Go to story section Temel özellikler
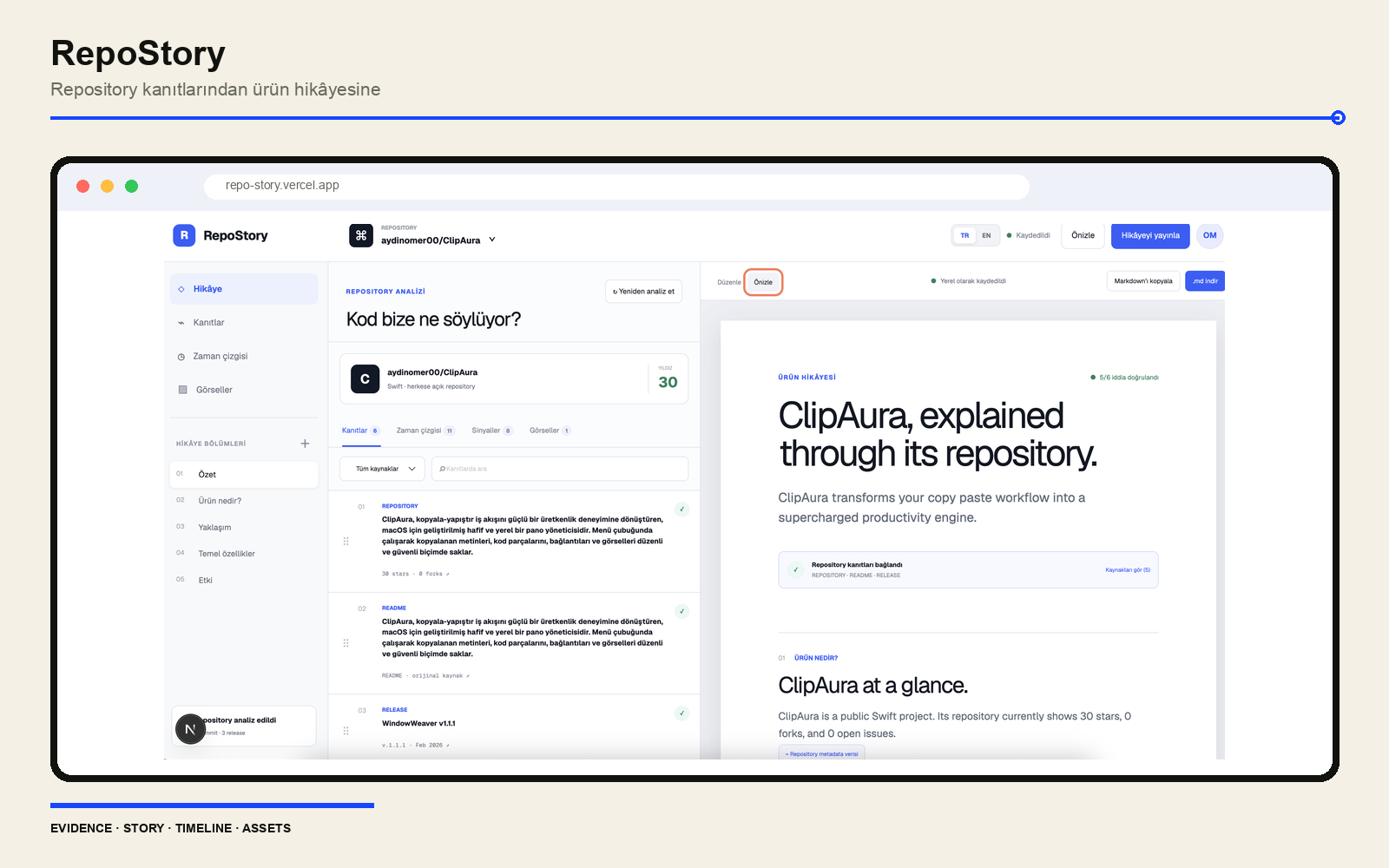Image resolution: width=1389 pixels, height=868 pixels. point(244,554)
